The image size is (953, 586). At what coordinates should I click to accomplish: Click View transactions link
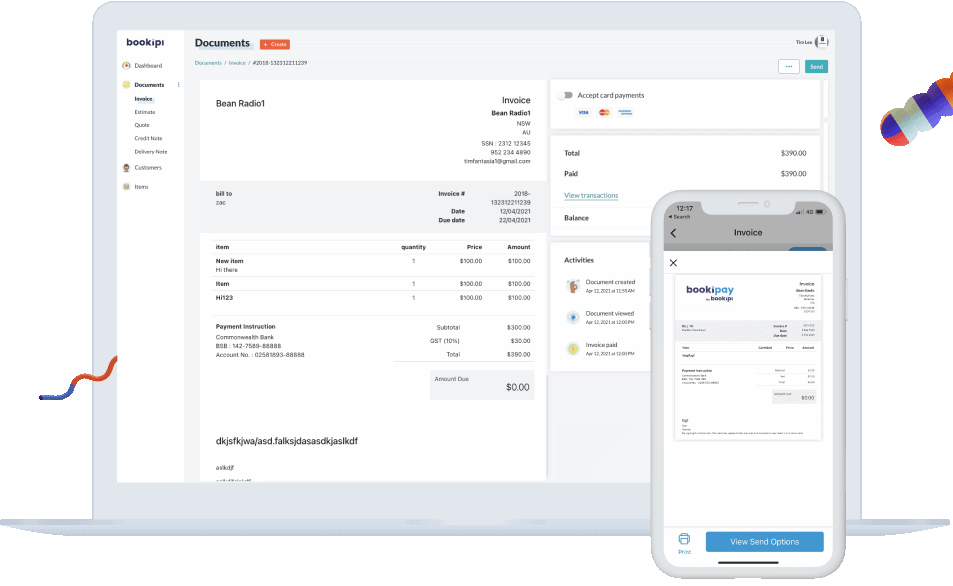click(x=591, y=196)
